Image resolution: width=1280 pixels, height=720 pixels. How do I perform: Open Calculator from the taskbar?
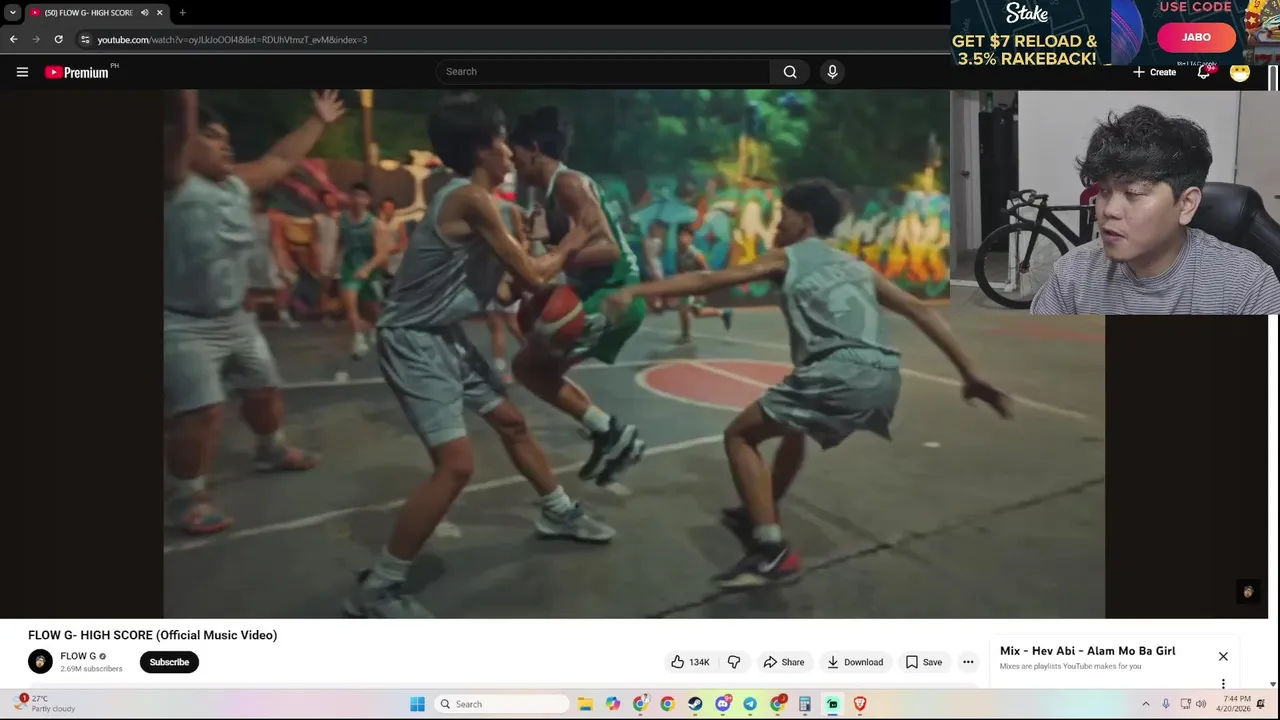pyautogui.click(x=805, y=704)
